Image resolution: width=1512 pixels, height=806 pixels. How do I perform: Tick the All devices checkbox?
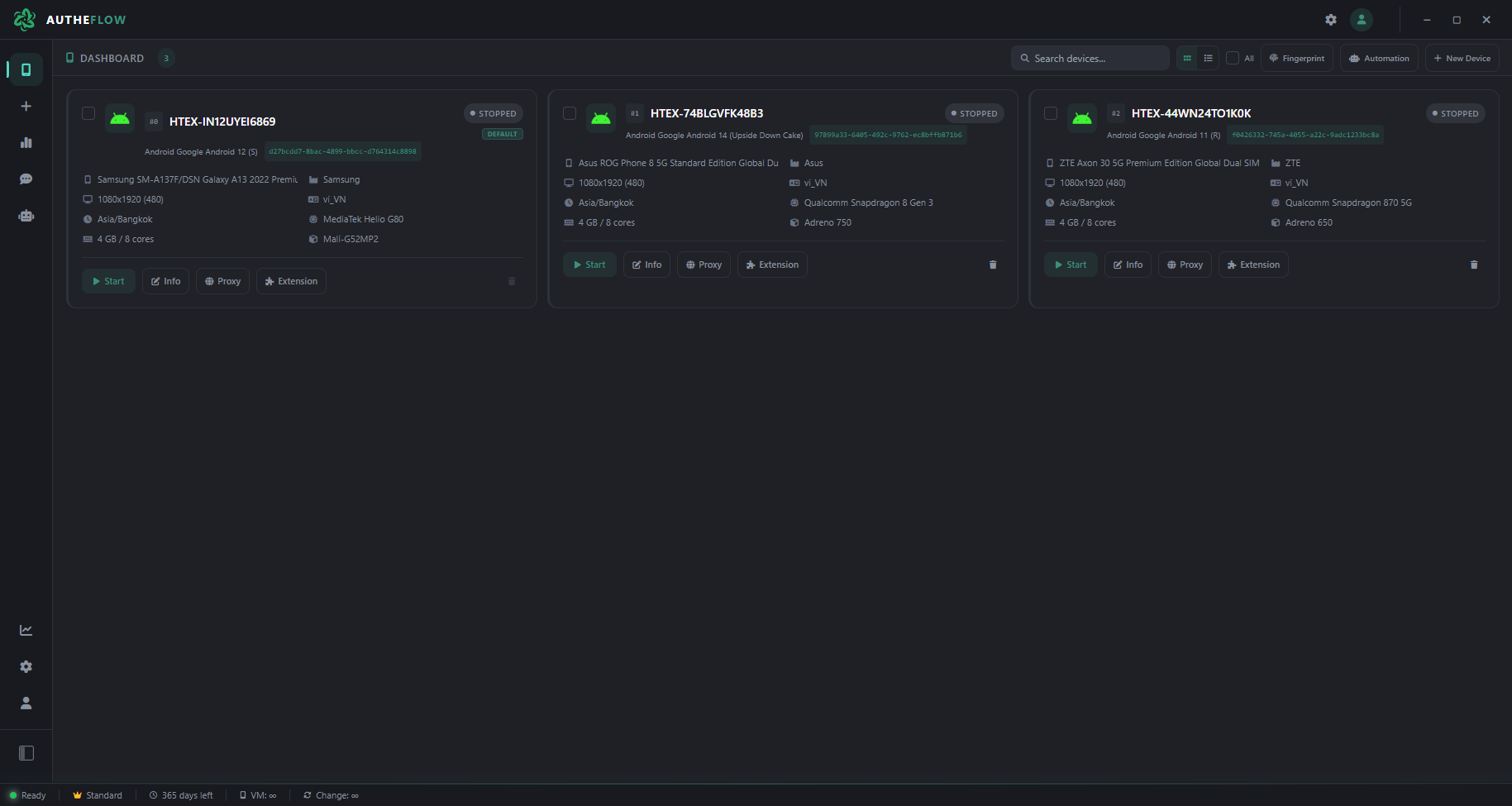[1233, 58]
